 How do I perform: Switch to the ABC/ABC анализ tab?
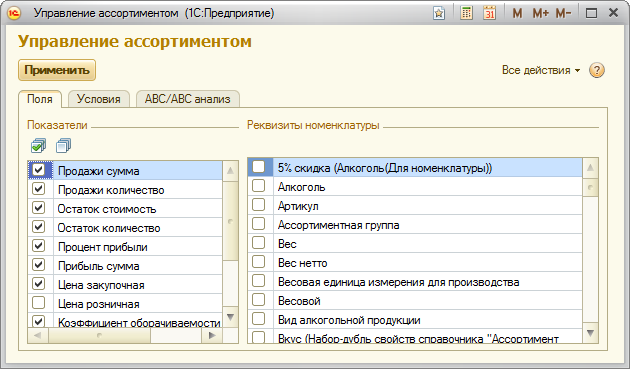pos(188,99)
